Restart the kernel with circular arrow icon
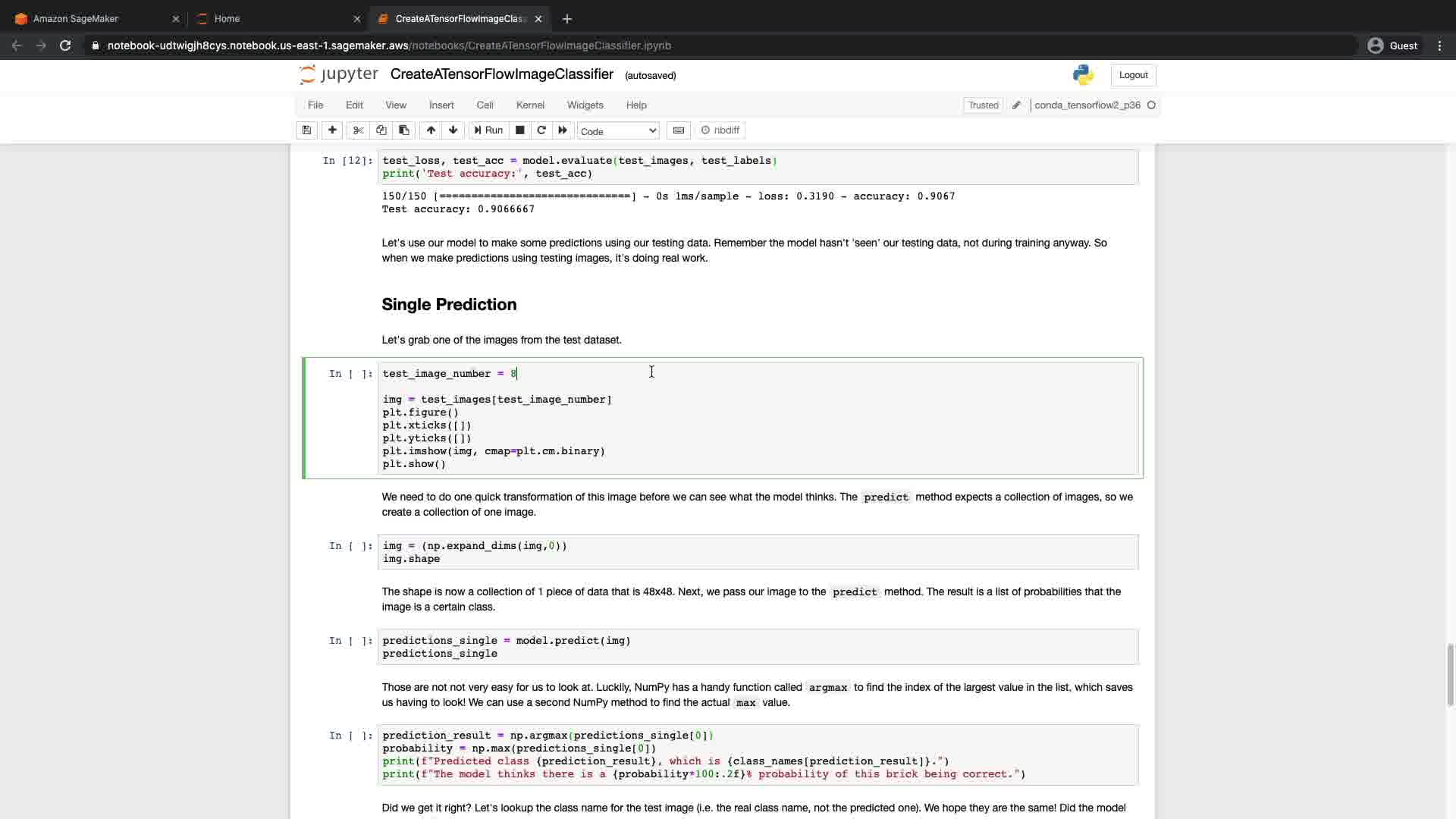Image resolution: width=1456 pixels, height=819 pixels. 541,130
